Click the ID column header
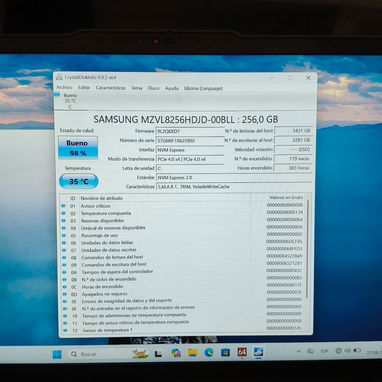This screenshot has height=382, width=382. [73, 198]
